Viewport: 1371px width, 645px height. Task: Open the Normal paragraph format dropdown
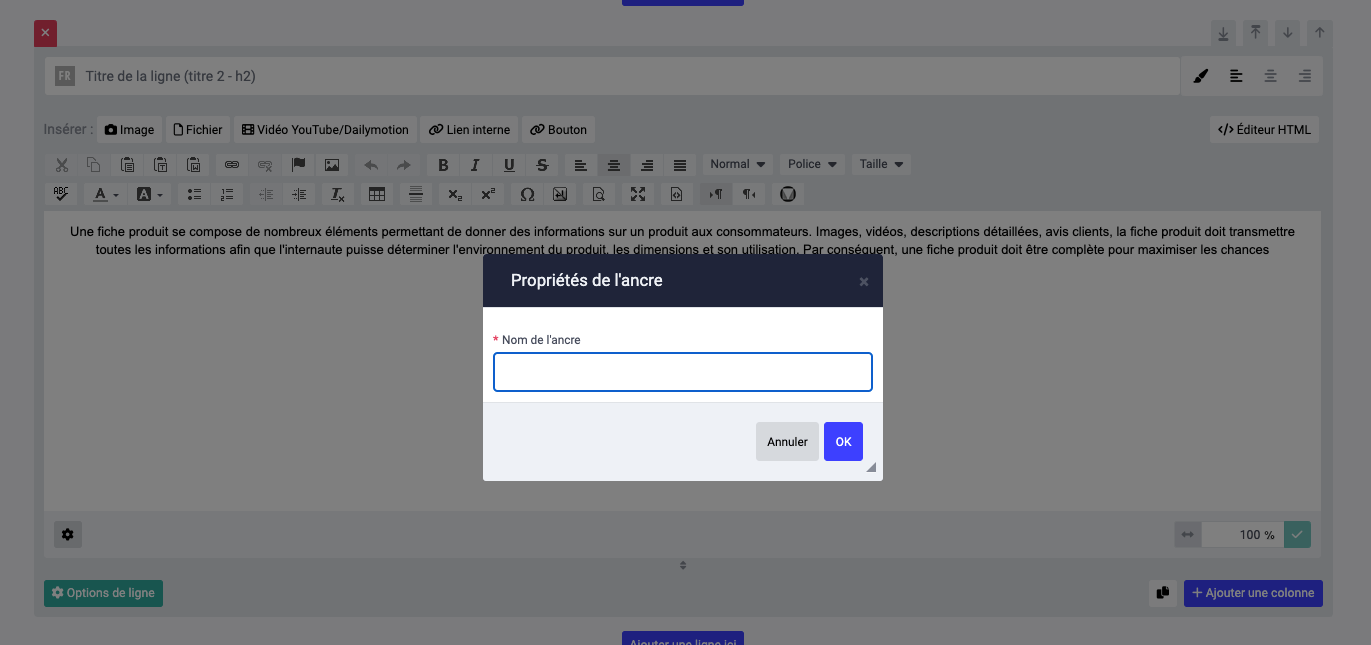click(x=738, y=164)
